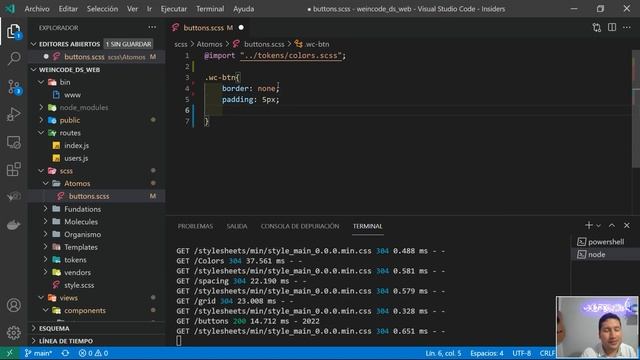Click Espacios: 4 indentation setting

[x=487, y=353]
